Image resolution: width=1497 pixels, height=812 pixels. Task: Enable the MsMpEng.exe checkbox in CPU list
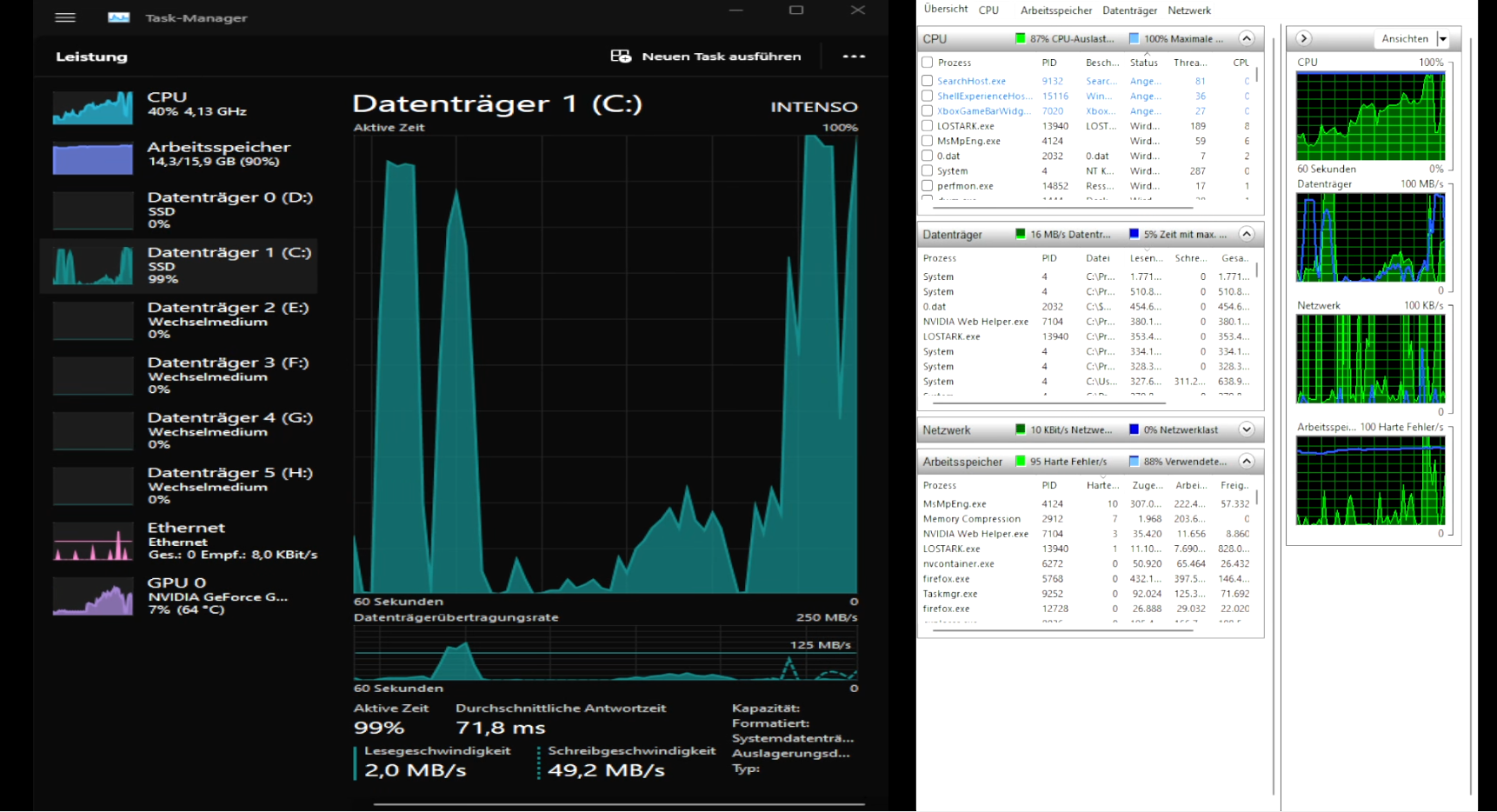(x=928, y=141)
